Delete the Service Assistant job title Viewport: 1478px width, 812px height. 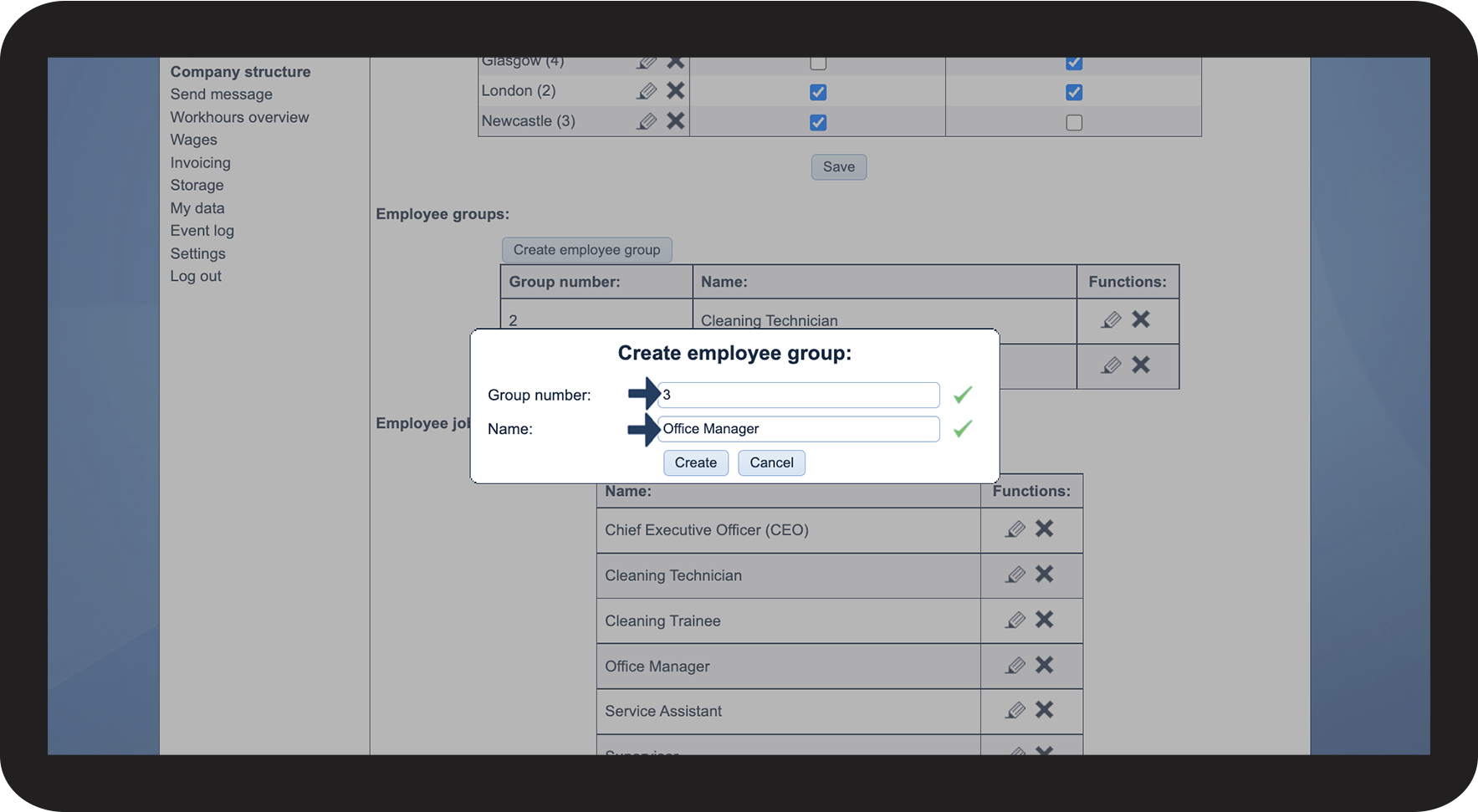(x=1044, y=710)
